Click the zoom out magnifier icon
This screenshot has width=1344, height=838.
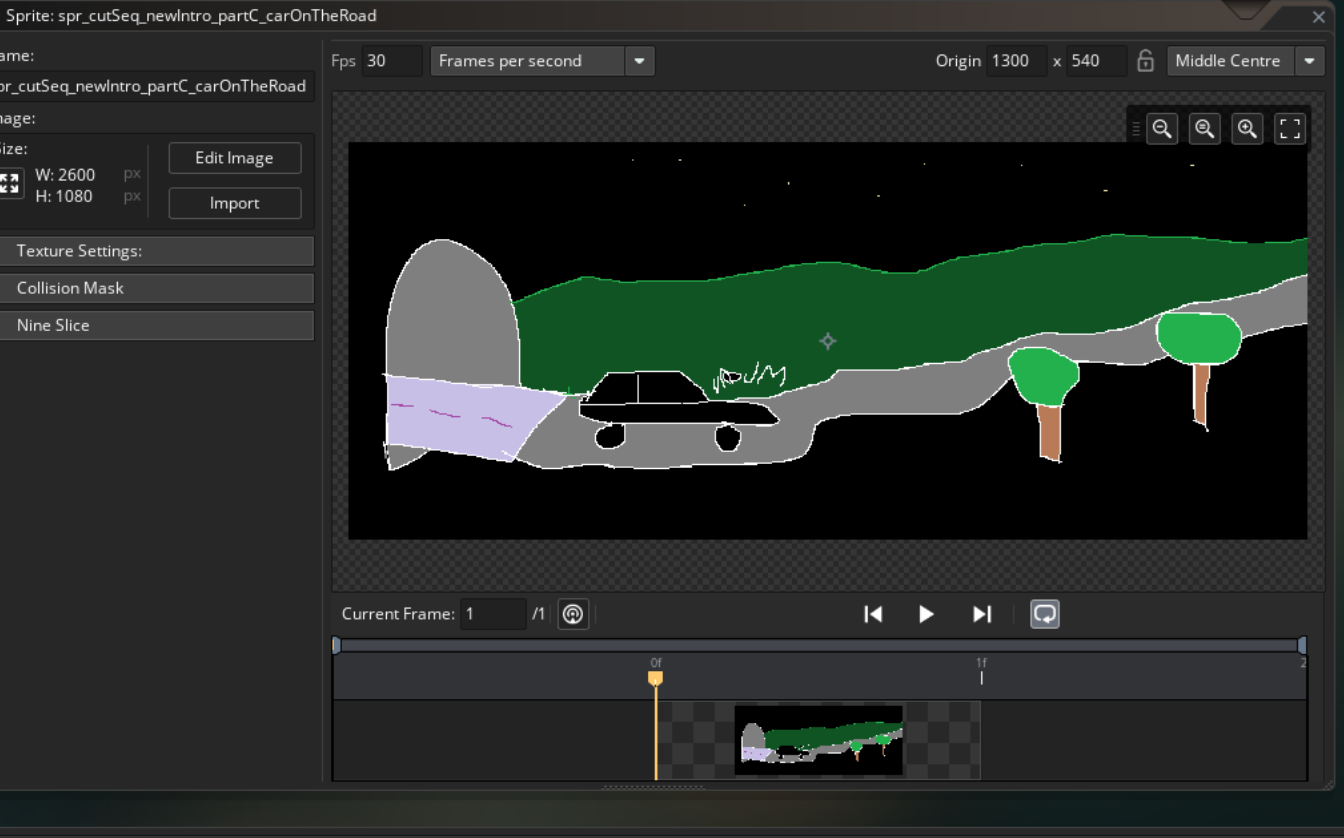(x=1162, y=129)
